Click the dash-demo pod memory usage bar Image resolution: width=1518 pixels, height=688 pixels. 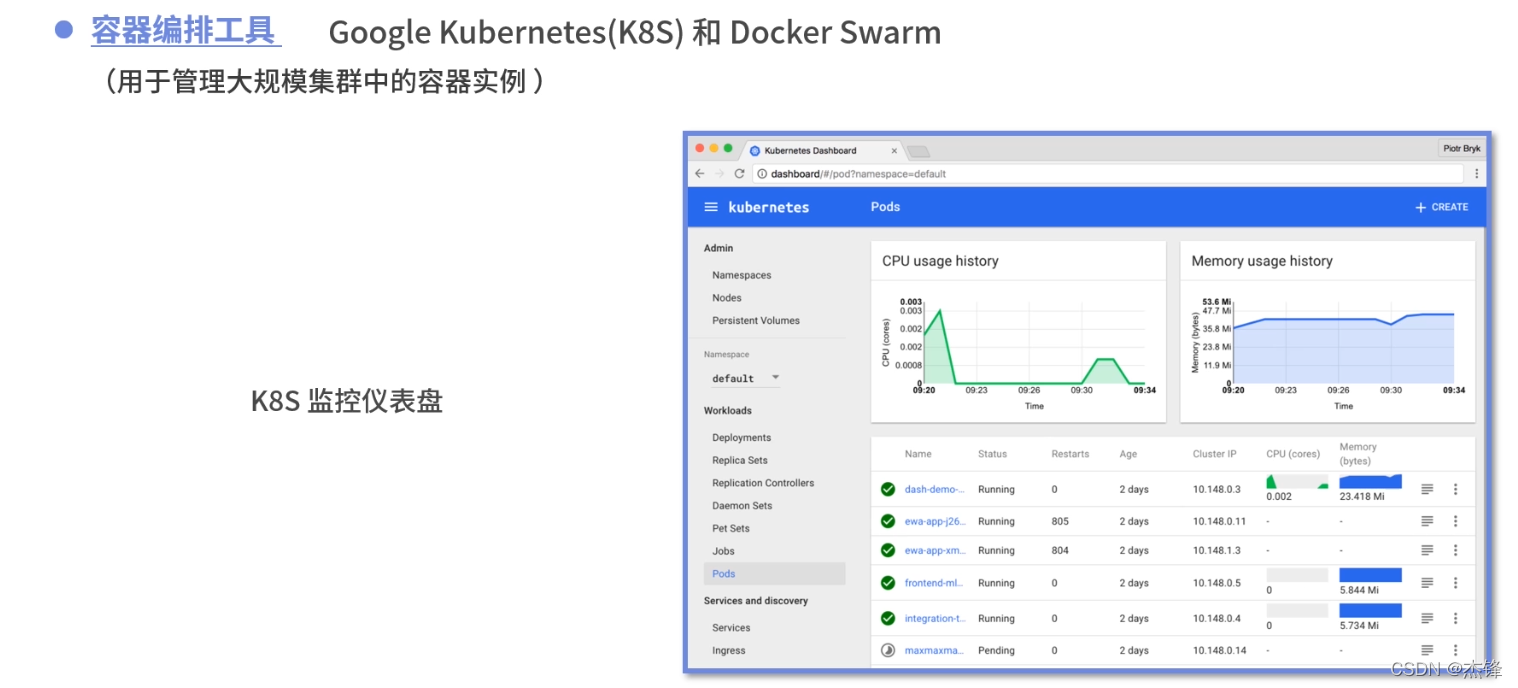[x=1370, y=481]
